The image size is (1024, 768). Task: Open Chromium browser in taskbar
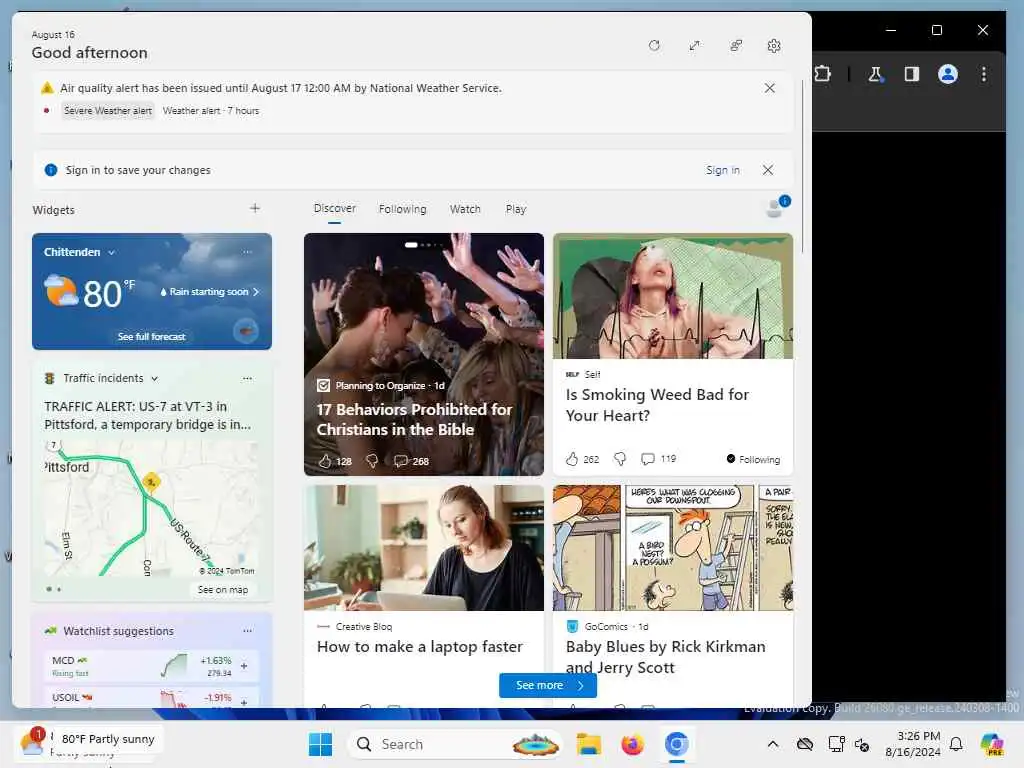(677, 744)
